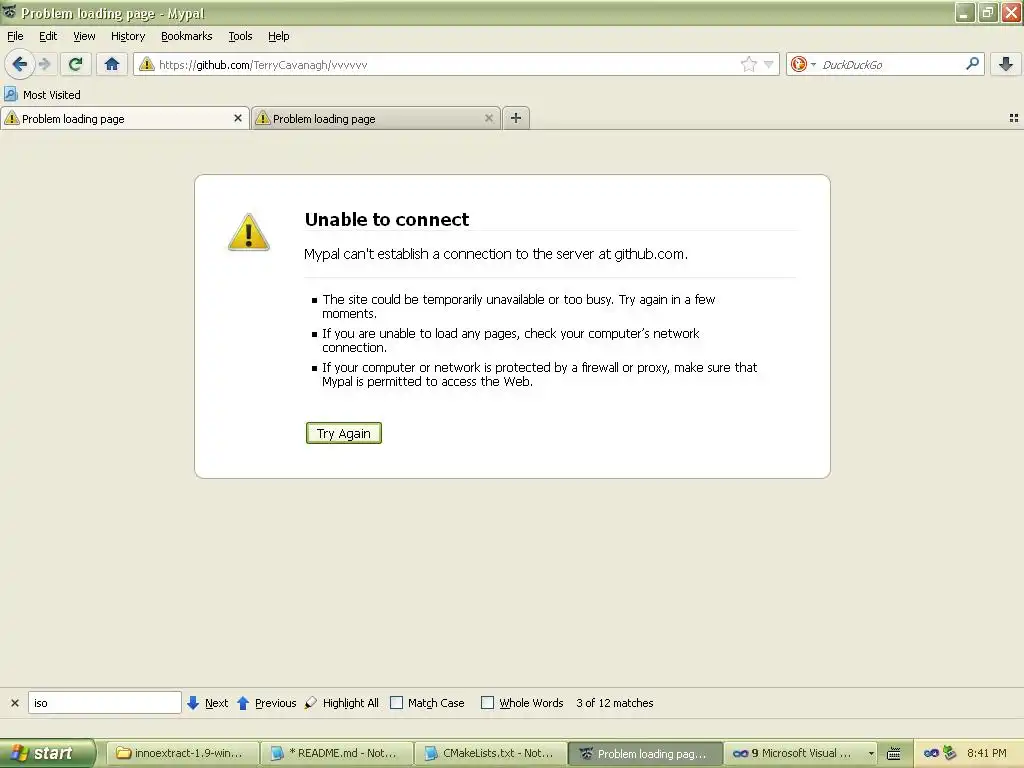
Task: Switch to CMakeLists.txt Notepad in taskbar
Action: click(490, 754)
